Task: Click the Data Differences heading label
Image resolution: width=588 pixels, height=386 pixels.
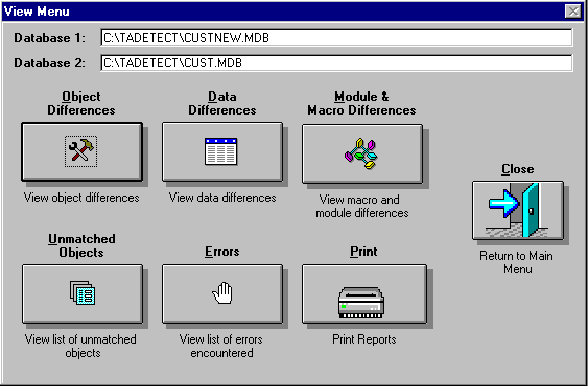Action: 222,103
